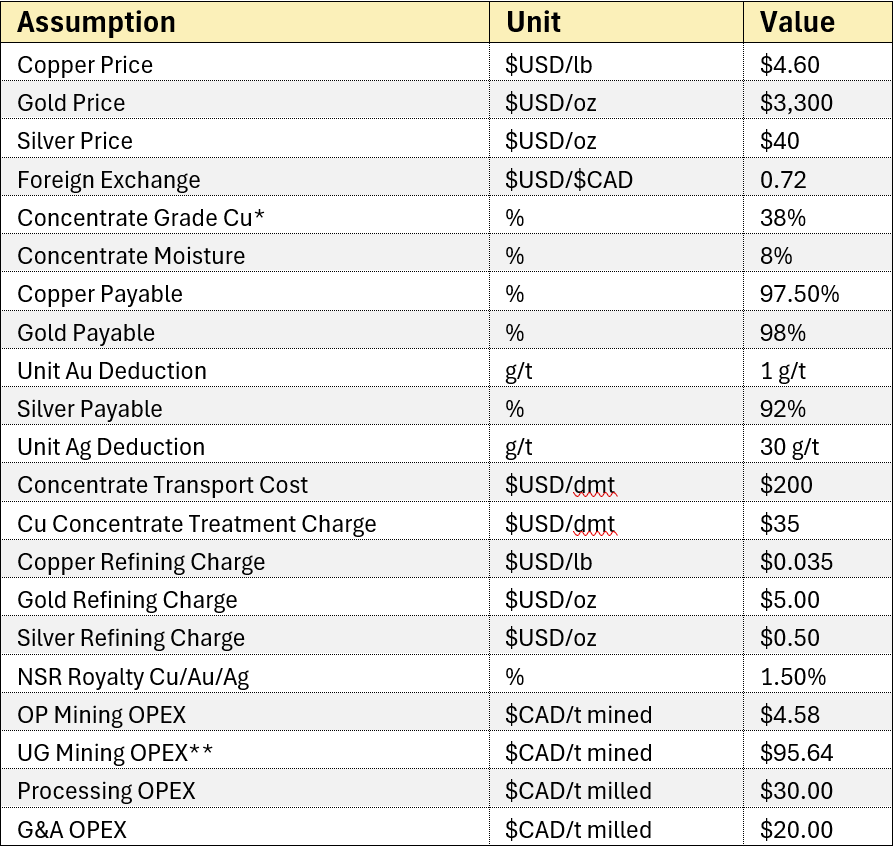Select the G&A OPEX value $20.00

click(796, 830)
